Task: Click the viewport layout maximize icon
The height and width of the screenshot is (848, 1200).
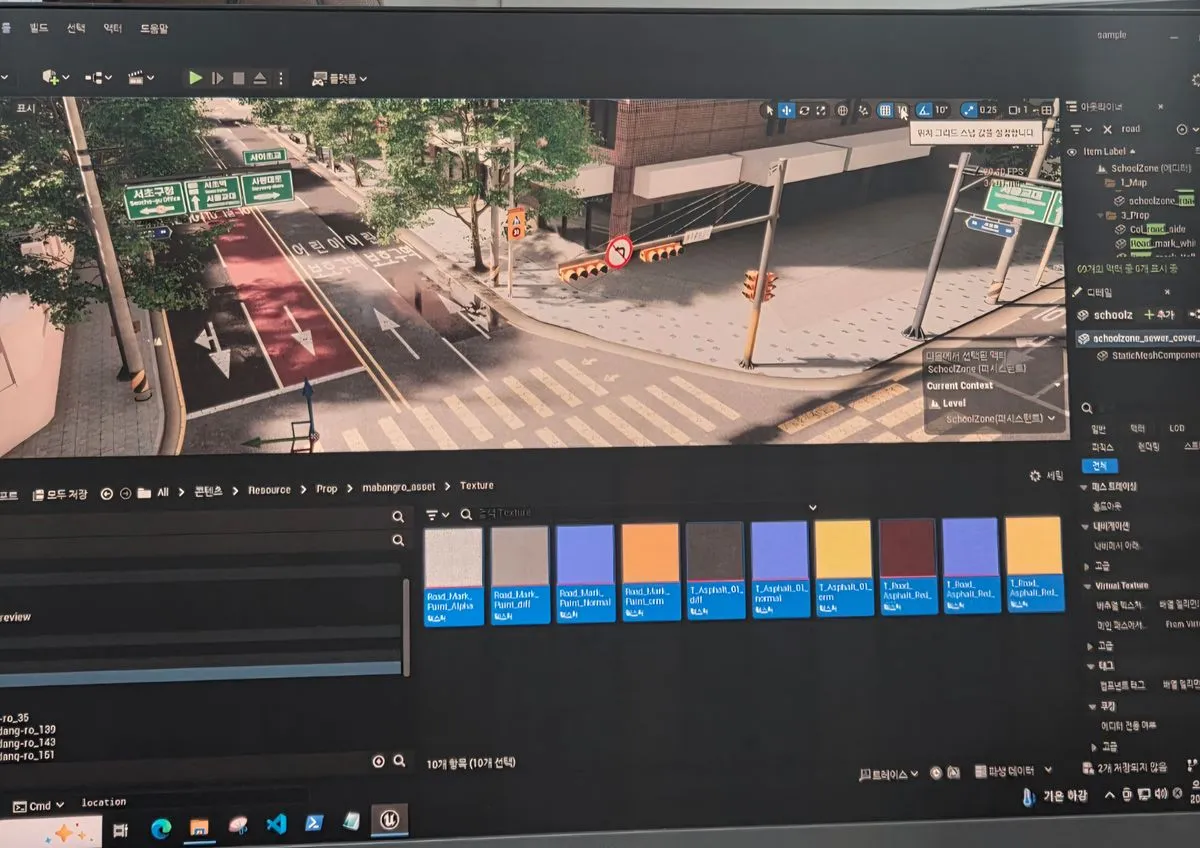Action: pos(1046,110)
